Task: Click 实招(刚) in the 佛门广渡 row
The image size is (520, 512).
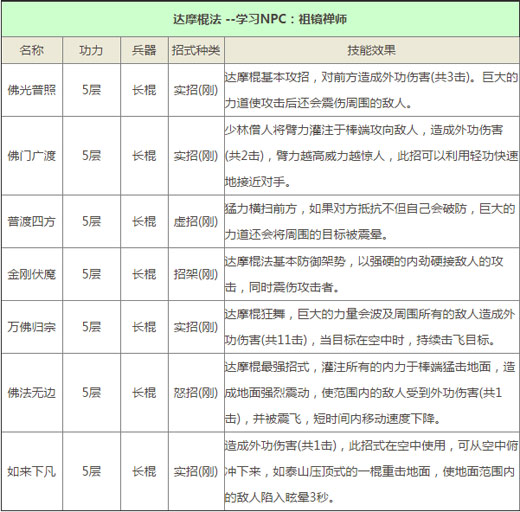Action: (x=196, y=156)
